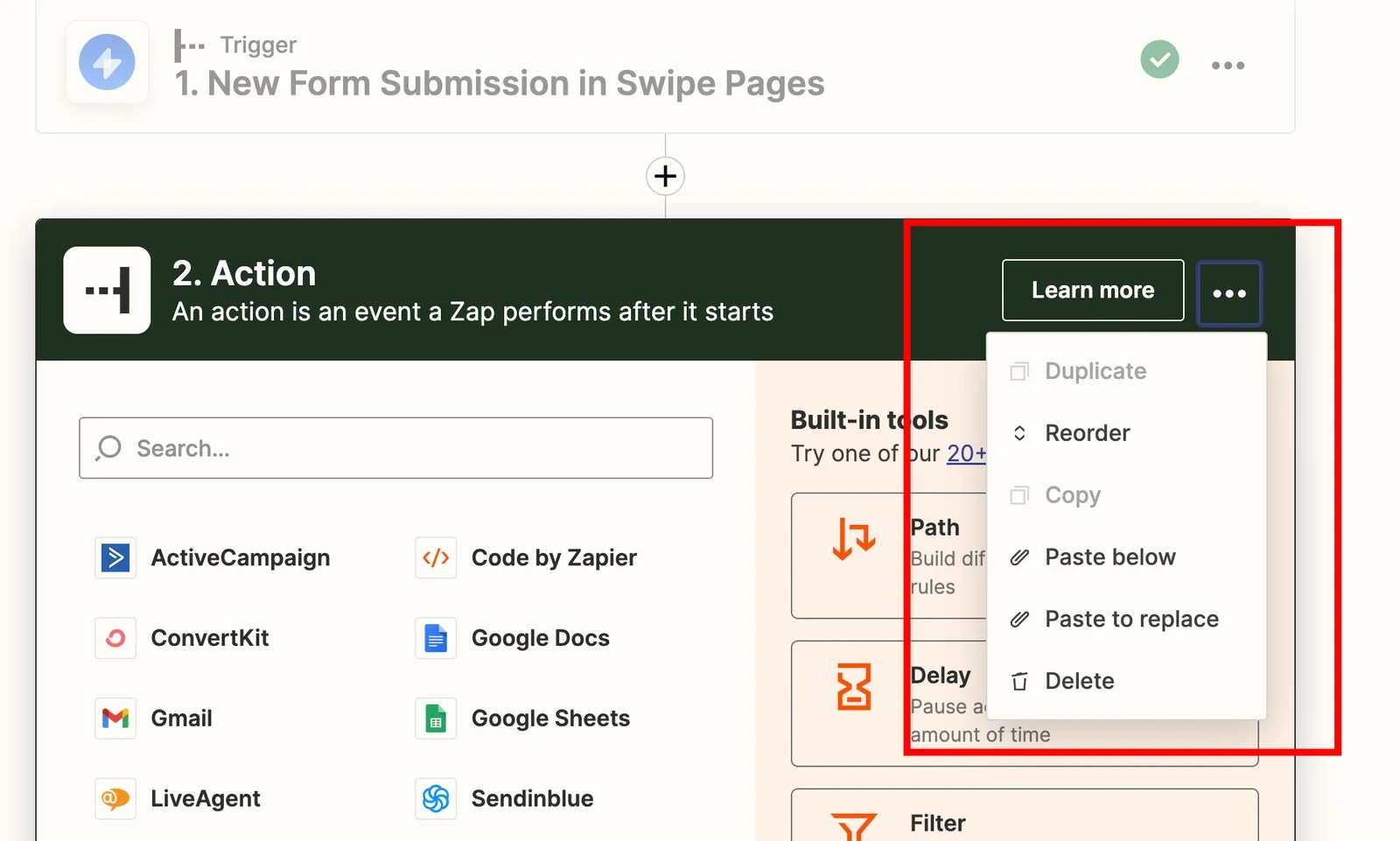Select the Sendinblue app icon
Viewport: 1400px width, 841px height.
435,798
